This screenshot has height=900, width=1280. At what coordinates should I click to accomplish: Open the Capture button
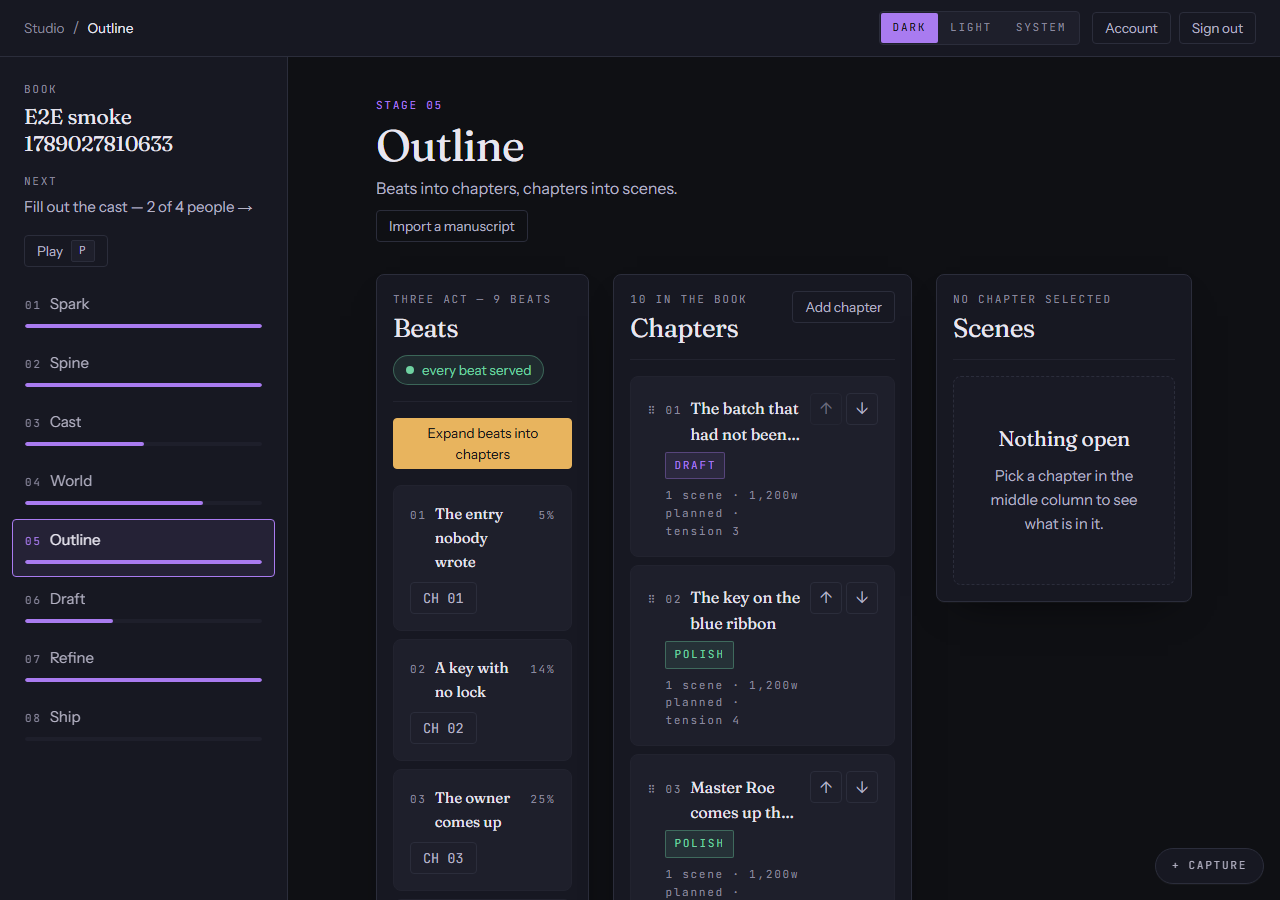click(1209, 865)
